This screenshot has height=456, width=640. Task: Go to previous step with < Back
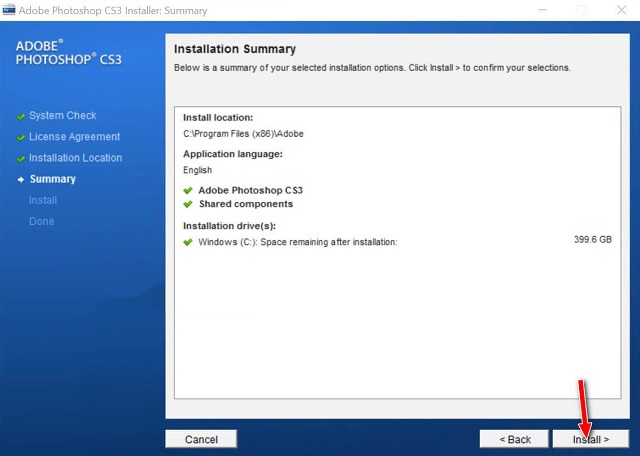[514, 439]
